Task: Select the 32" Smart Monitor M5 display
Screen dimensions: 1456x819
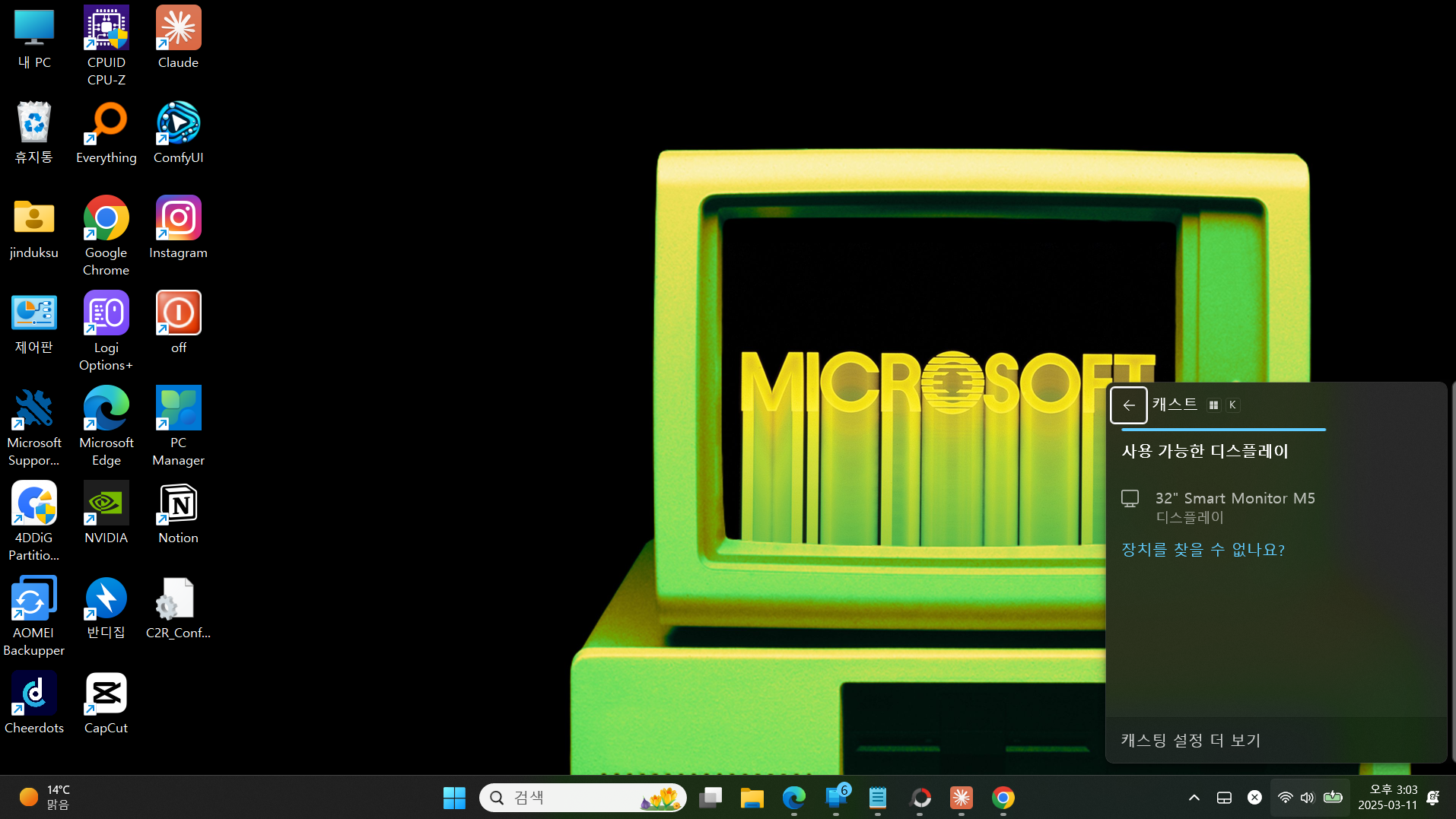Action: tap(1276, 507)
